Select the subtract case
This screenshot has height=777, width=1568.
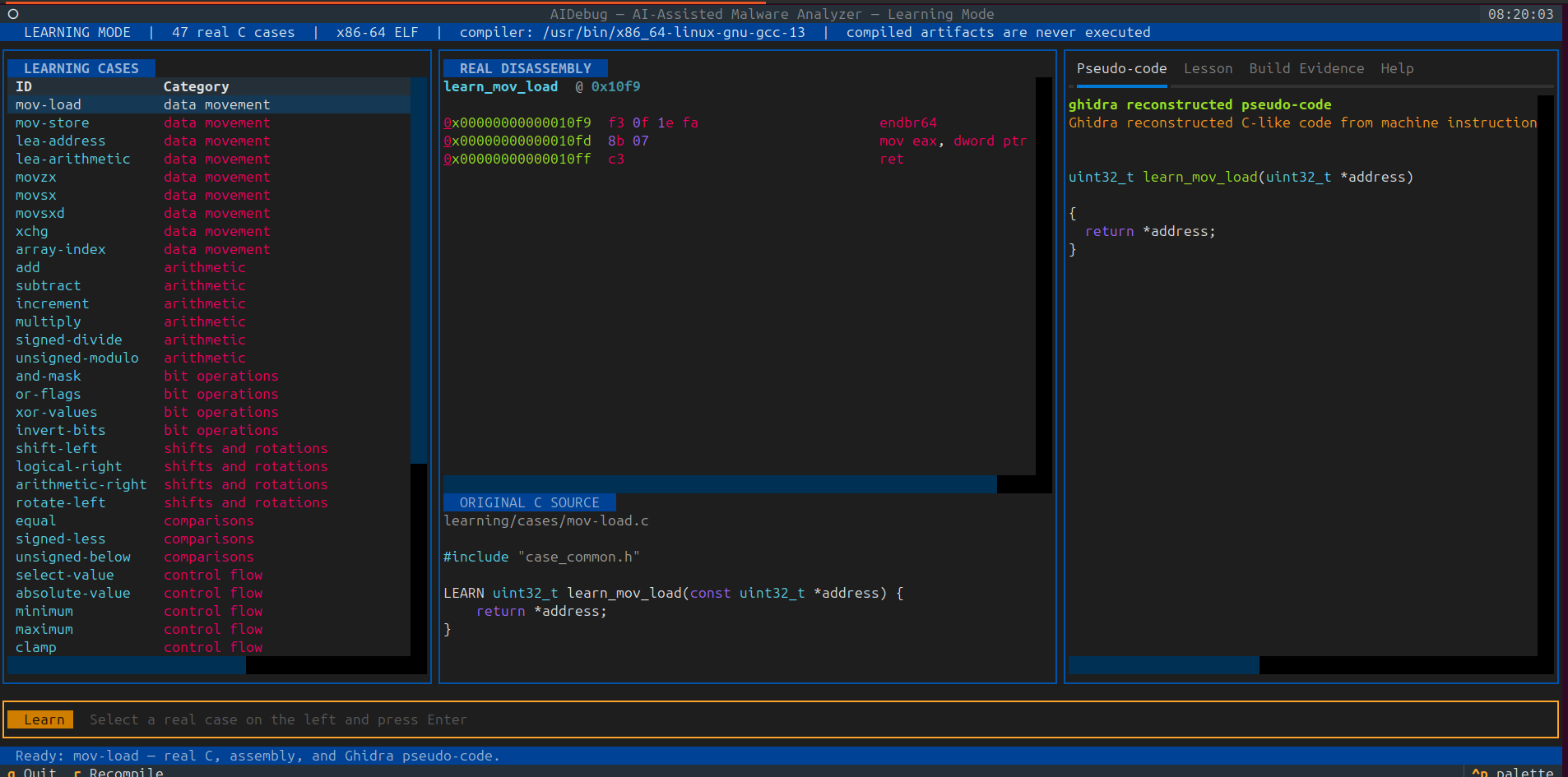pyautogui.click(x=209, y=285)
